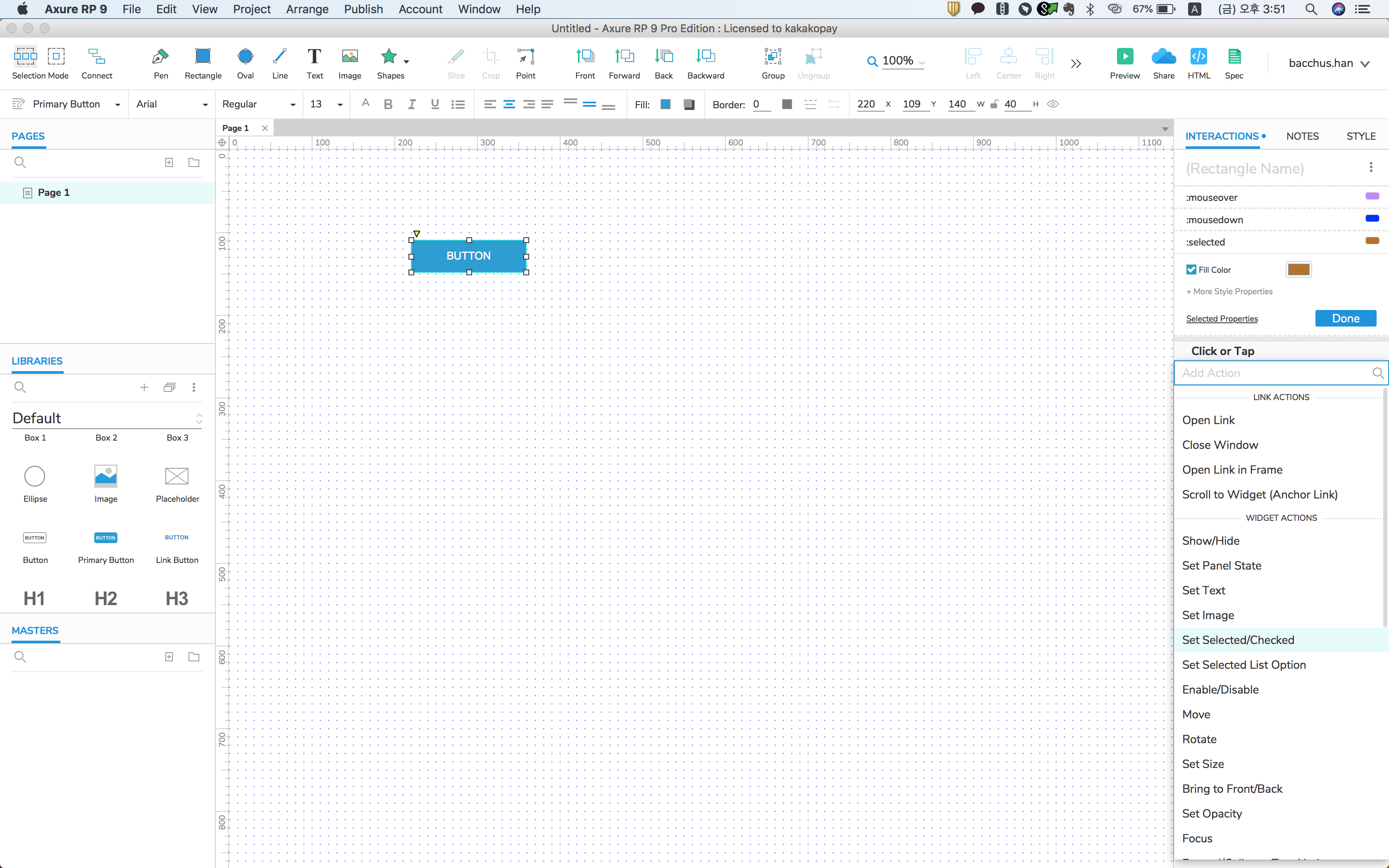Open the Arial font dropdown
The image size is (1389, 868).
click(205, 105)
